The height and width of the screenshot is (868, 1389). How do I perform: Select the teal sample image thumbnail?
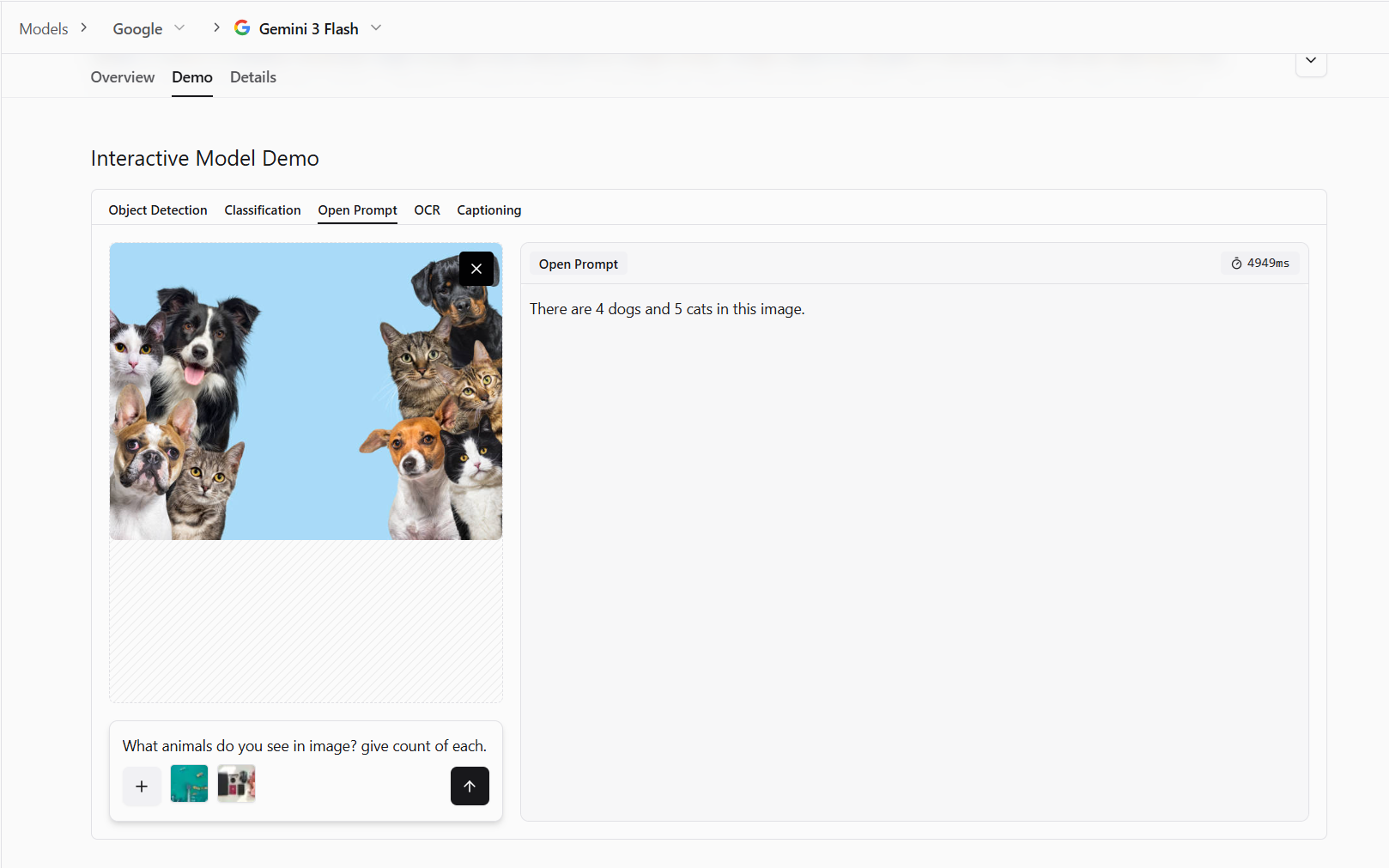pyautogui.click(x=189, y=784)
